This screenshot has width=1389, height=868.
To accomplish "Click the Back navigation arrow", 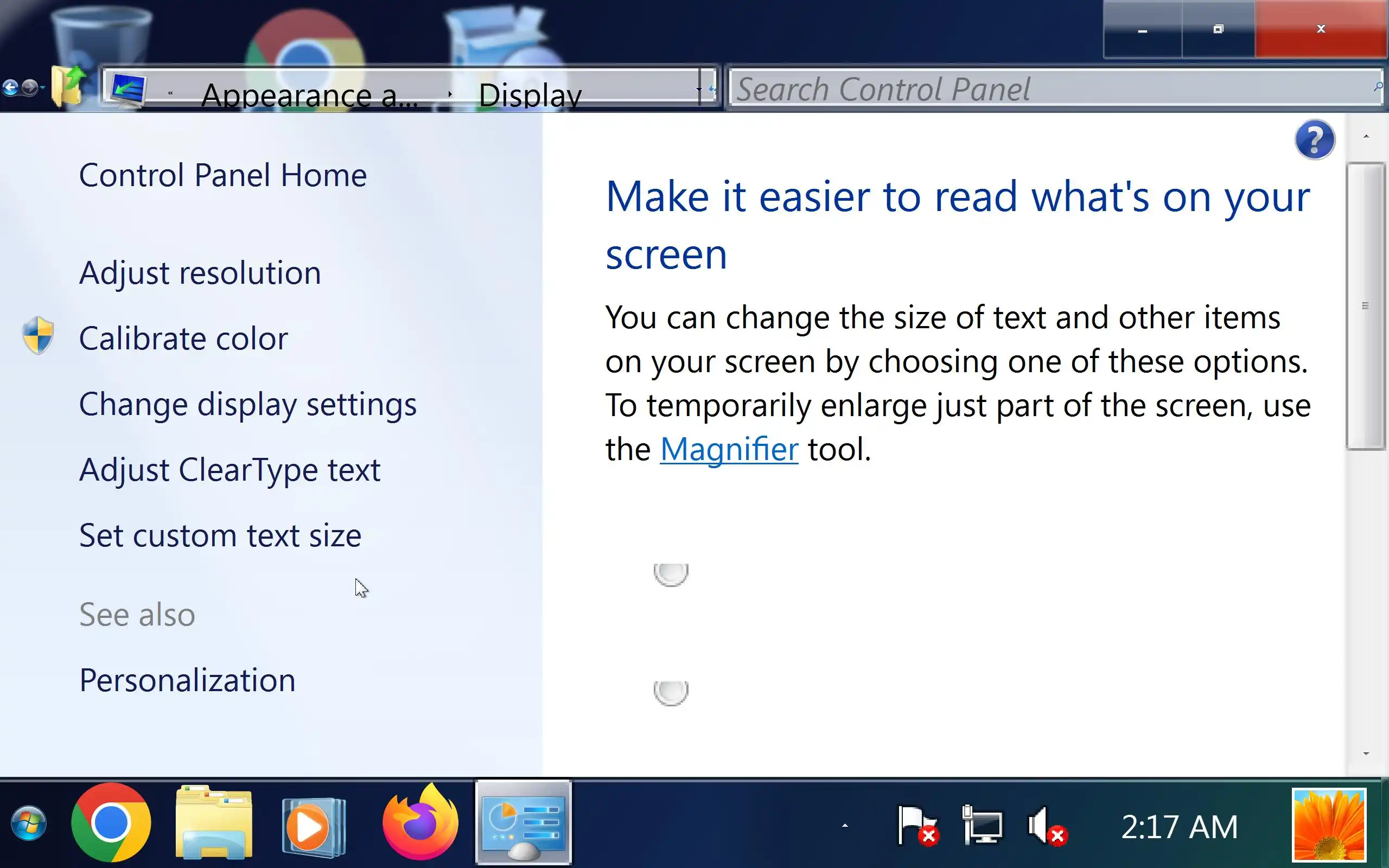I will click(10, 88).
